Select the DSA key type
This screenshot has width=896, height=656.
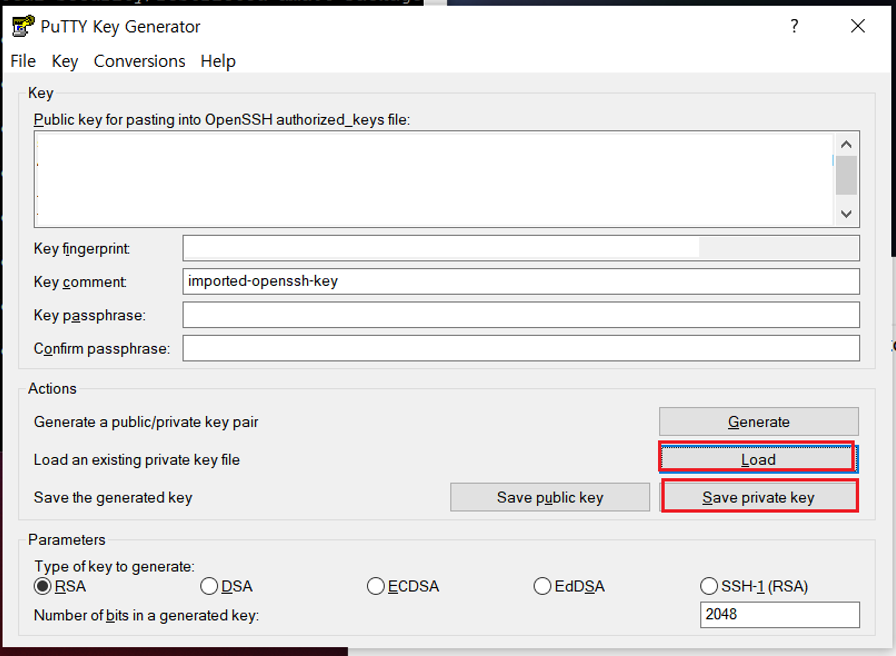pos(226,586)
